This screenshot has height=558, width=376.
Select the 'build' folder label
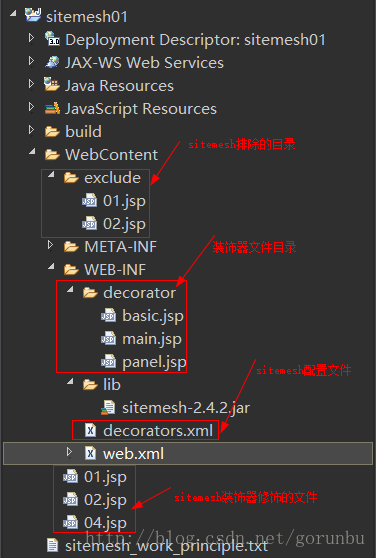point(83,131)
